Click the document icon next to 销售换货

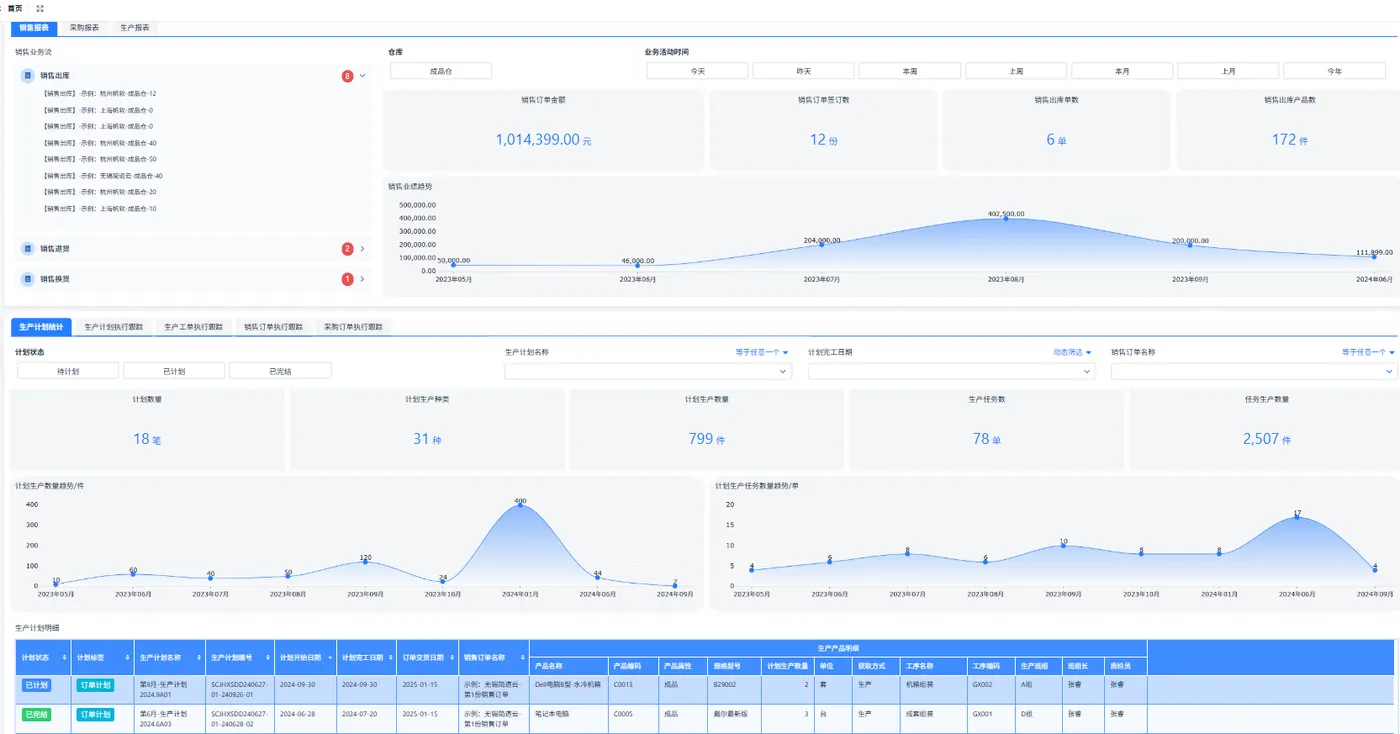tap(28, 279)
